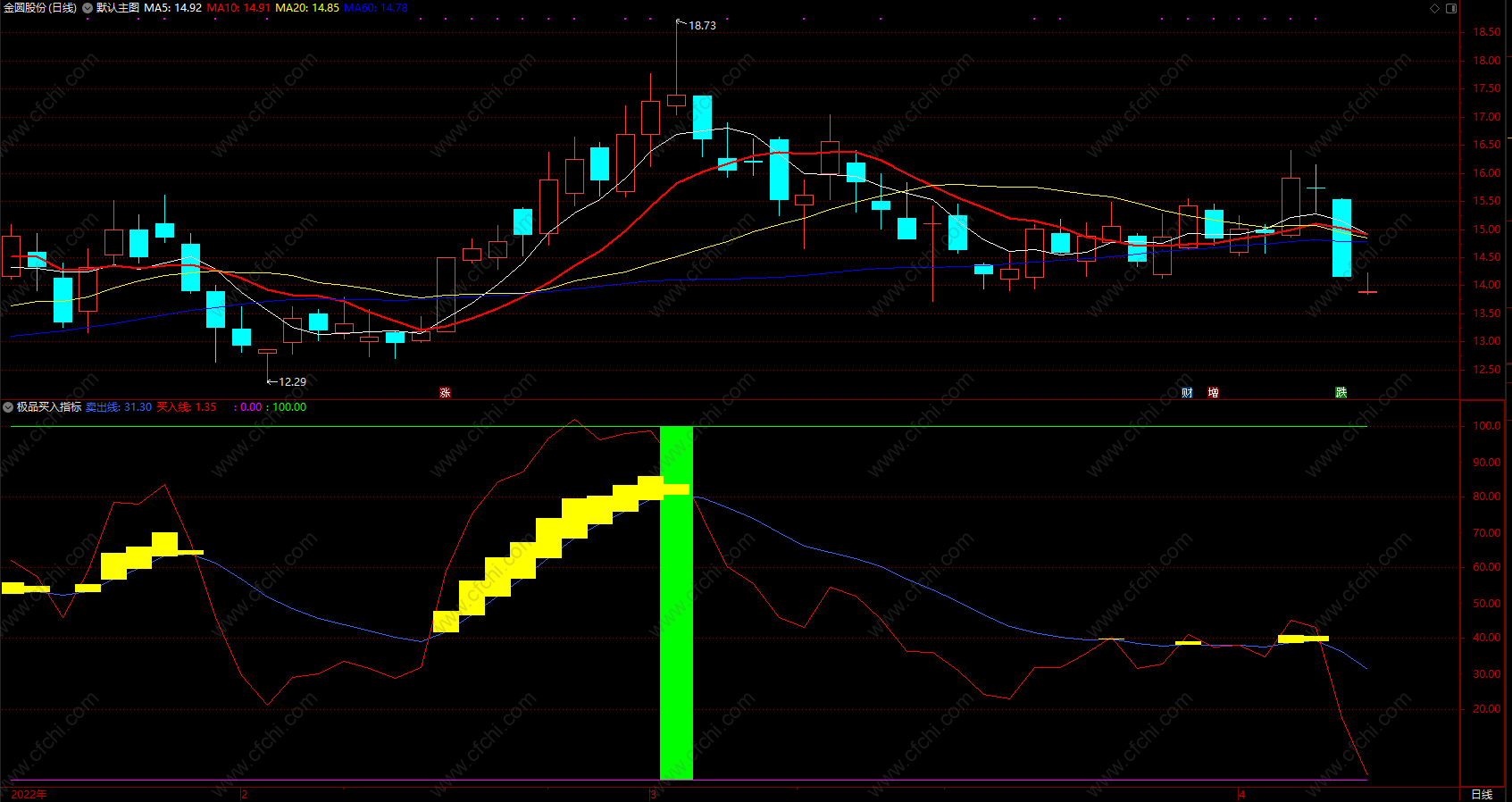The height and width of the screenshot is (802, 1512).
Task: Click the month 4 marker on the time axis
Action: coord(1242,795)
